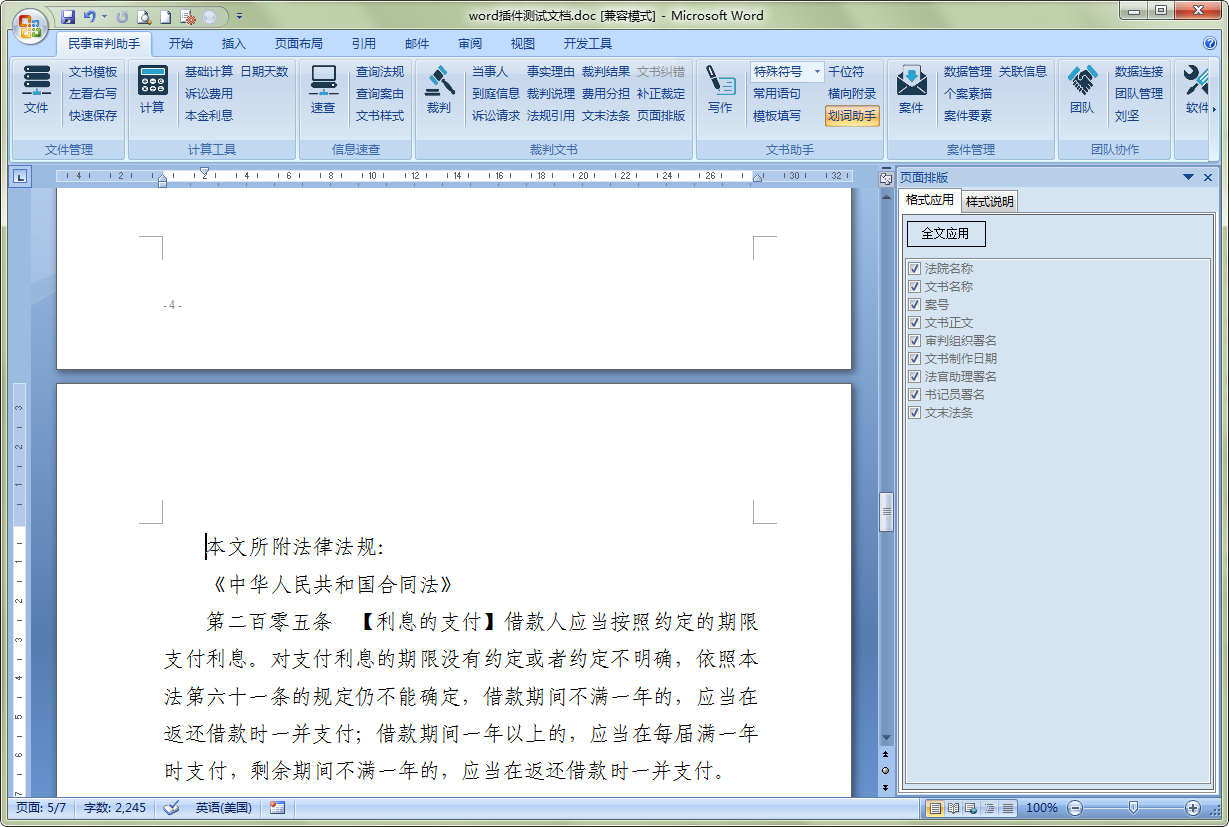Click the Redo icon in quick access
The height and width of the screenshot is (827, 1229).
(x=122, y=17)
